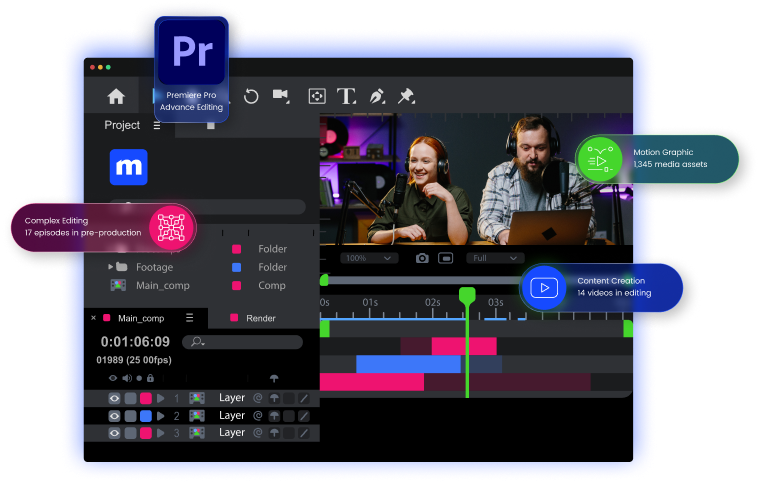Expand Layer 1 properties triangle
Screen dimensions: 759x482
[x=161, y=398]
